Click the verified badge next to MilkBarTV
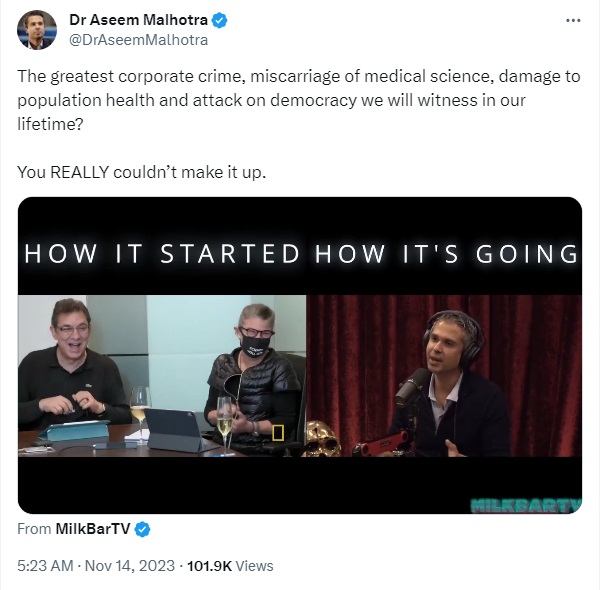This screenshot has height=590, width=608. click(x=142, y=529)
